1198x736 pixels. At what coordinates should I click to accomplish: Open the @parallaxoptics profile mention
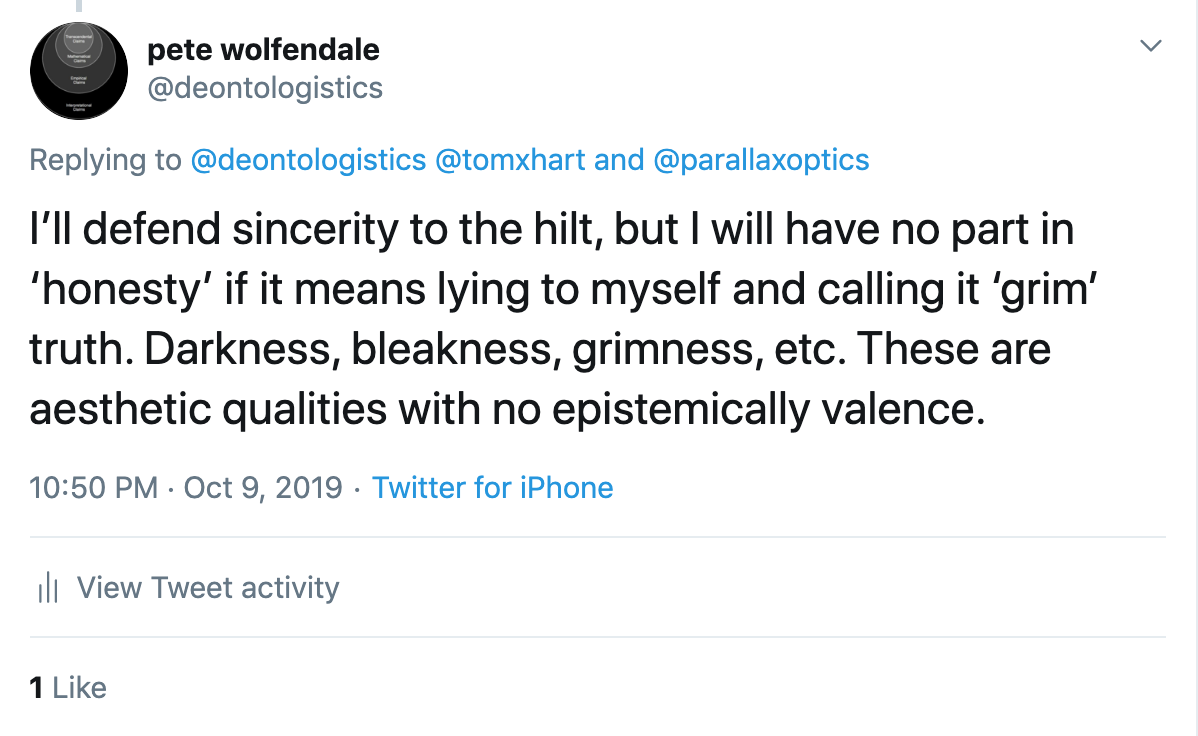761,160
